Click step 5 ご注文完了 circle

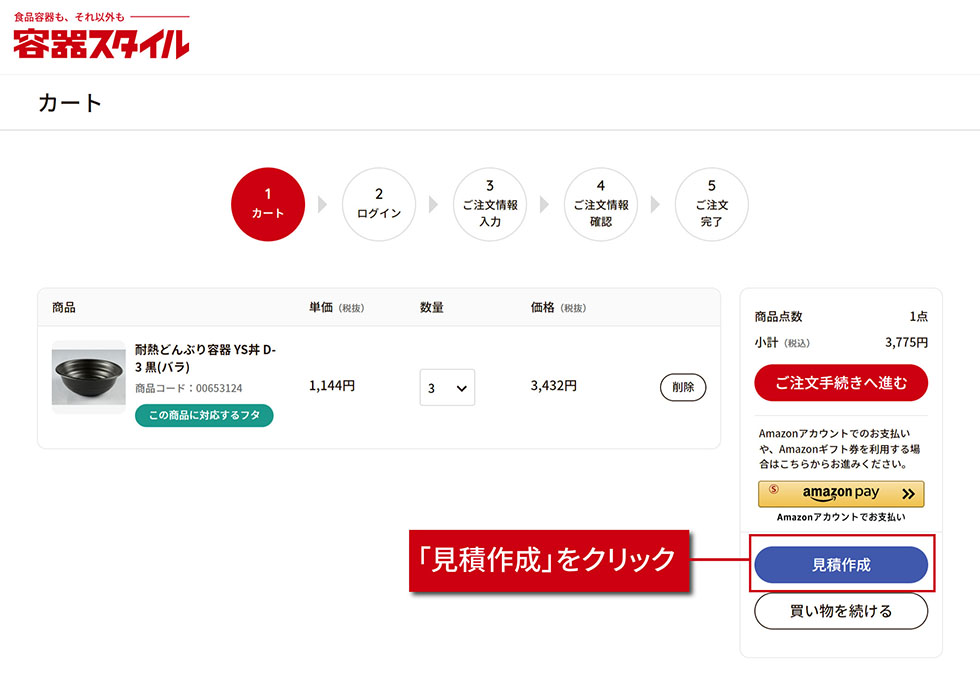712,204
